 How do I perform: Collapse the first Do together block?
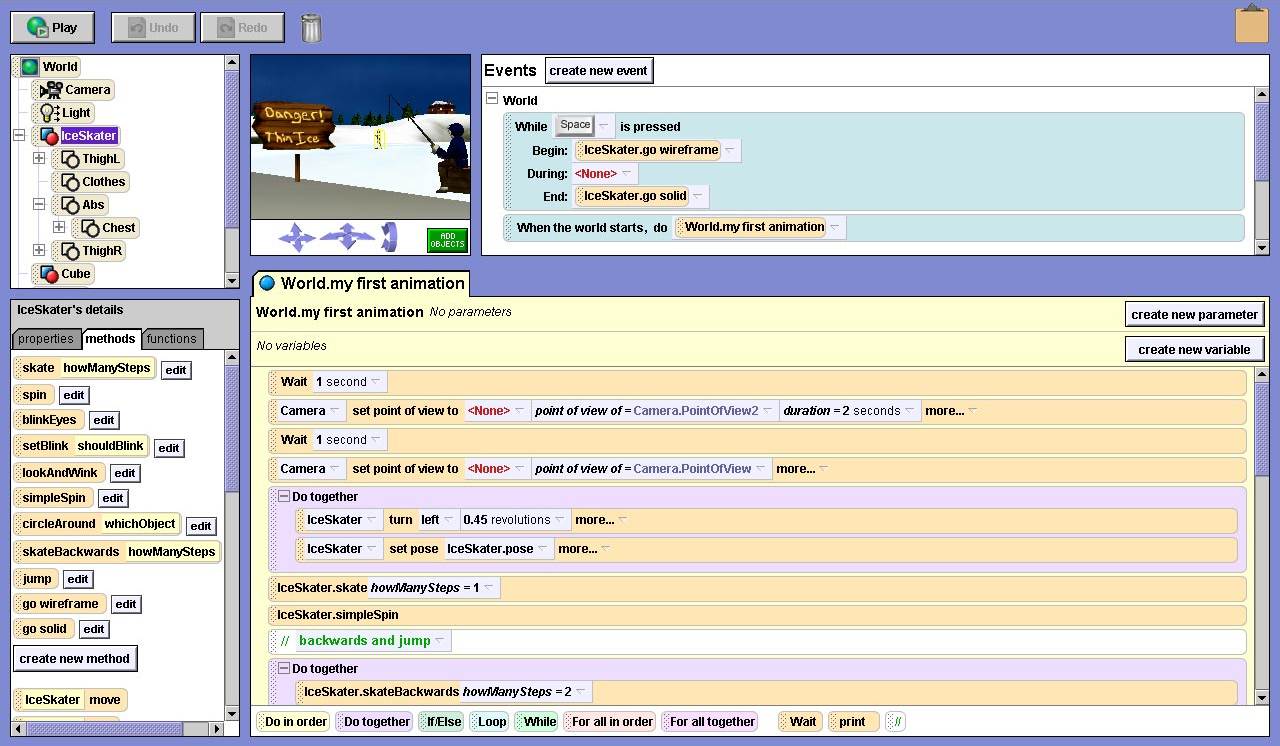tap(283, 497)
